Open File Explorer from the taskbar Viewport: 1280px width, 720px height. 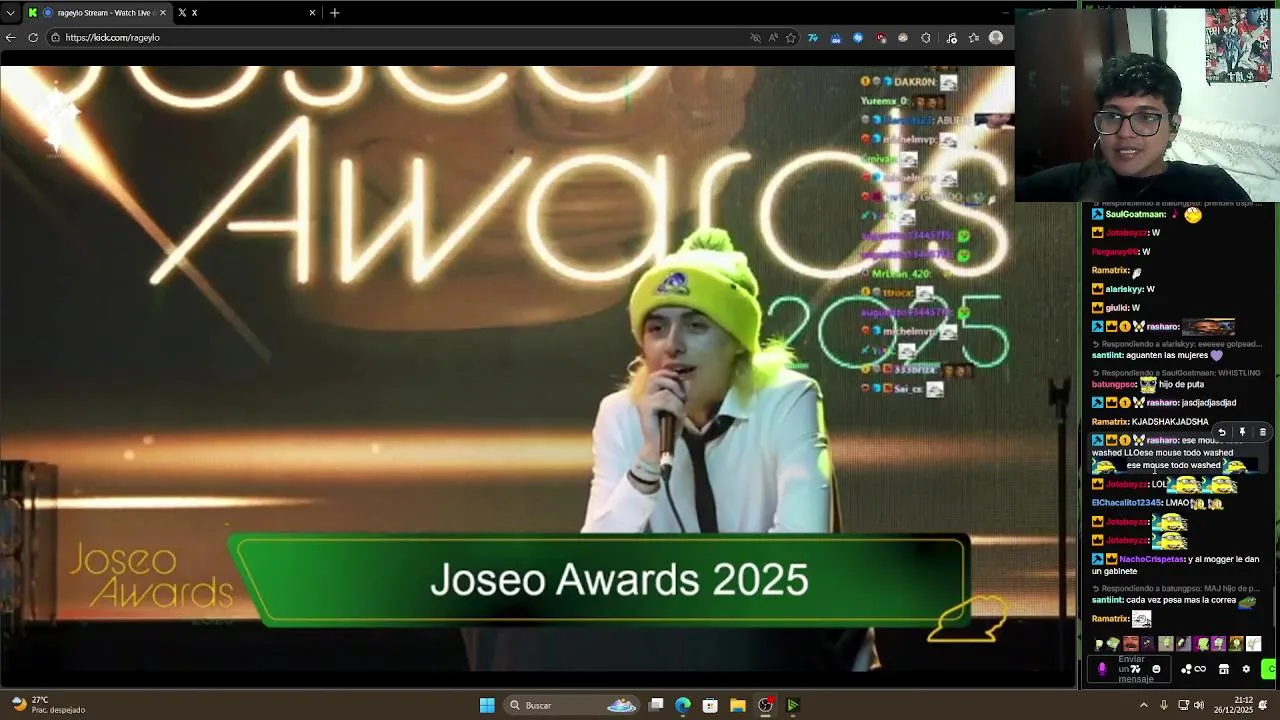coord(737,705)
